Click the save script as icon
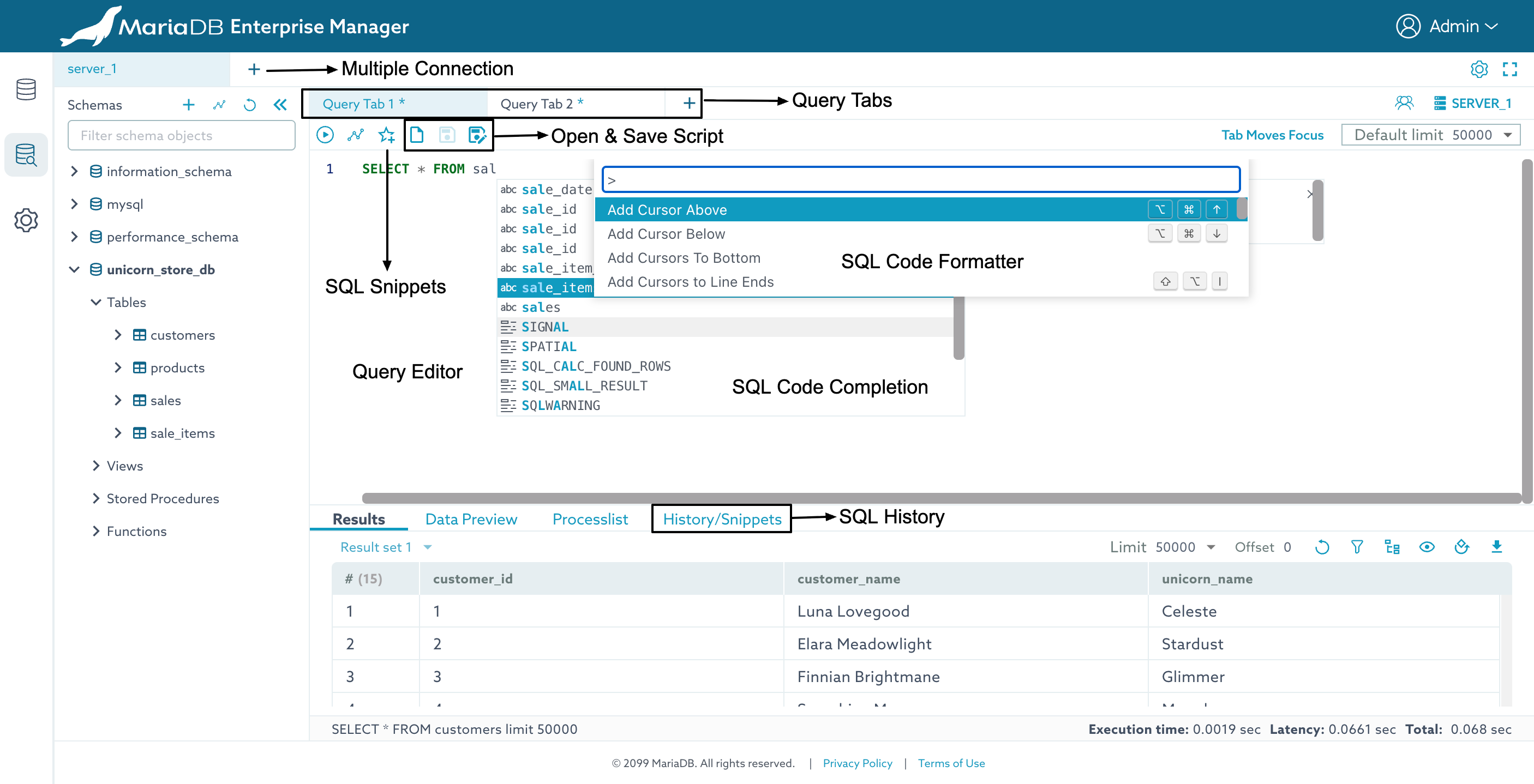This screenshot has width=1534, height=784. point(477,135)
